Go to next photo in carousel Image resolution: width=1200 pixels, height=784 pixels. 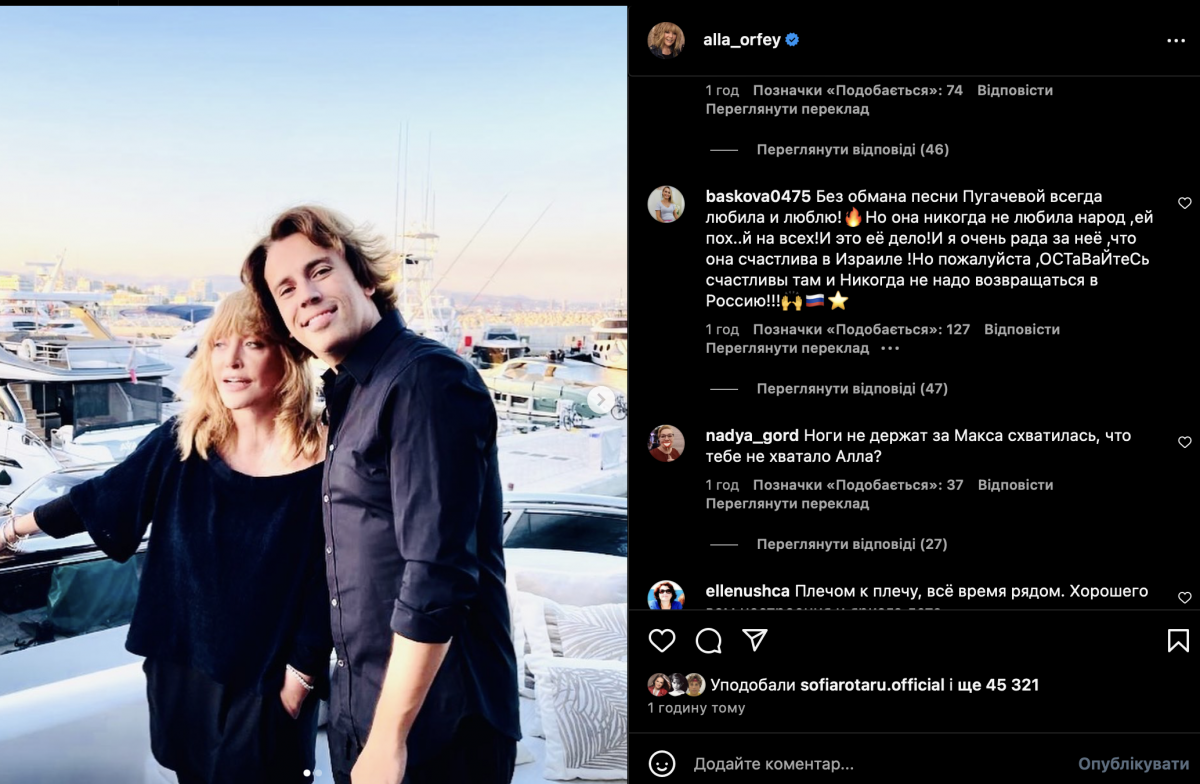[x=600, y=400]
